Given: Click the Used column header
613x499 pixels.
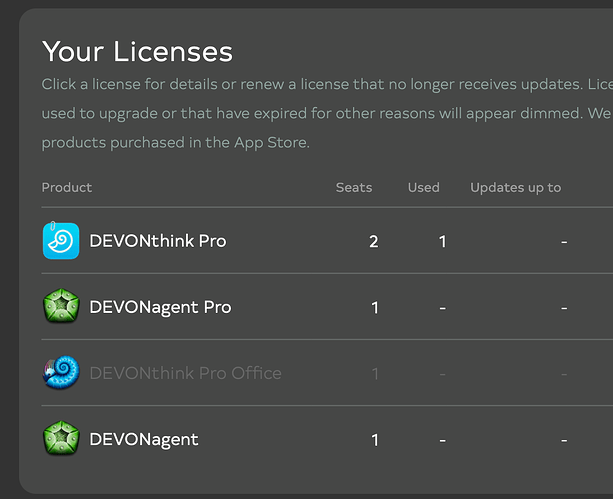Looking at the screenshot, I should [x=424, y=187].
